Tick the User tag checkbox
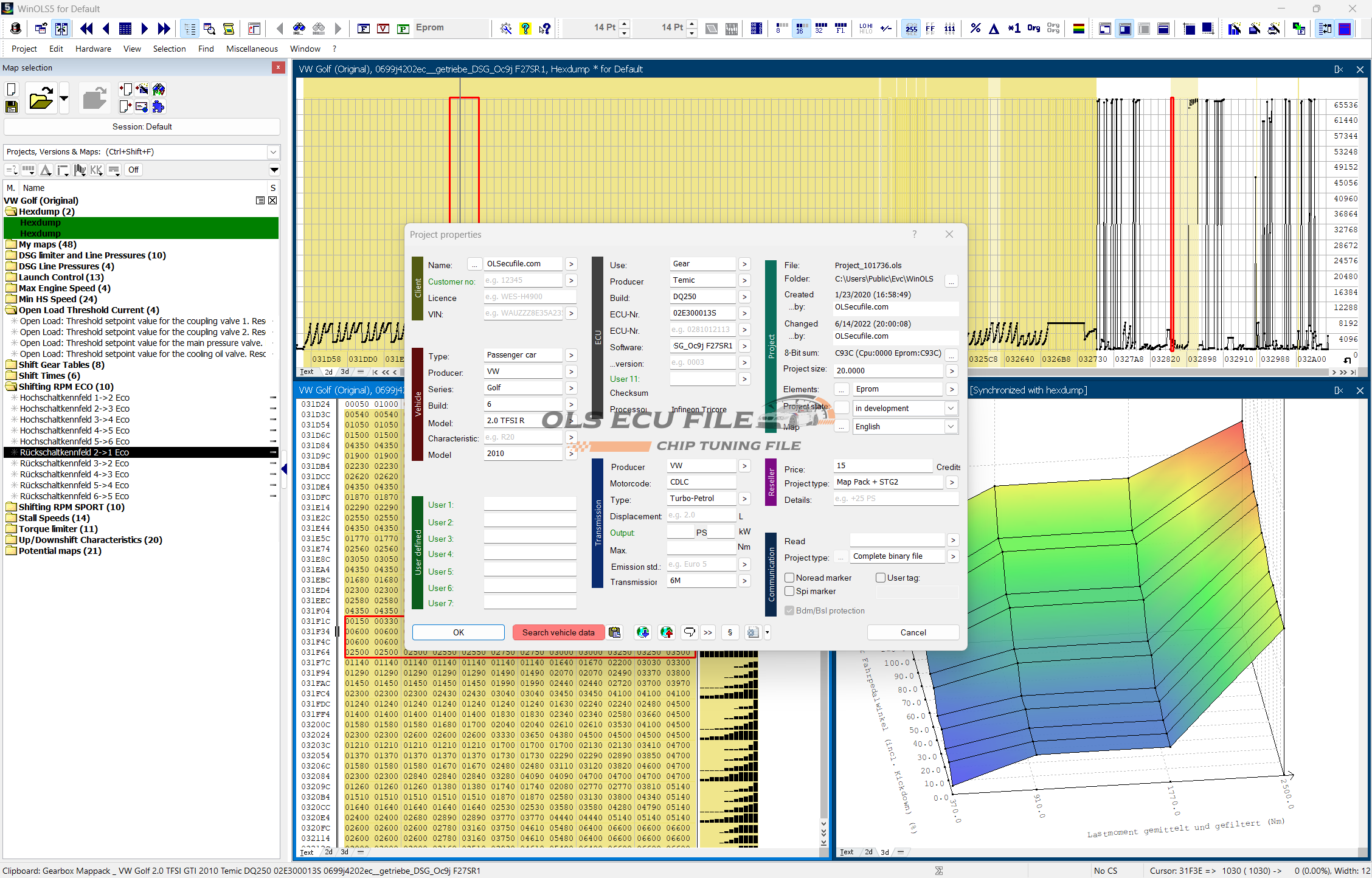The image size is (1372, 878). click(881, 578)
